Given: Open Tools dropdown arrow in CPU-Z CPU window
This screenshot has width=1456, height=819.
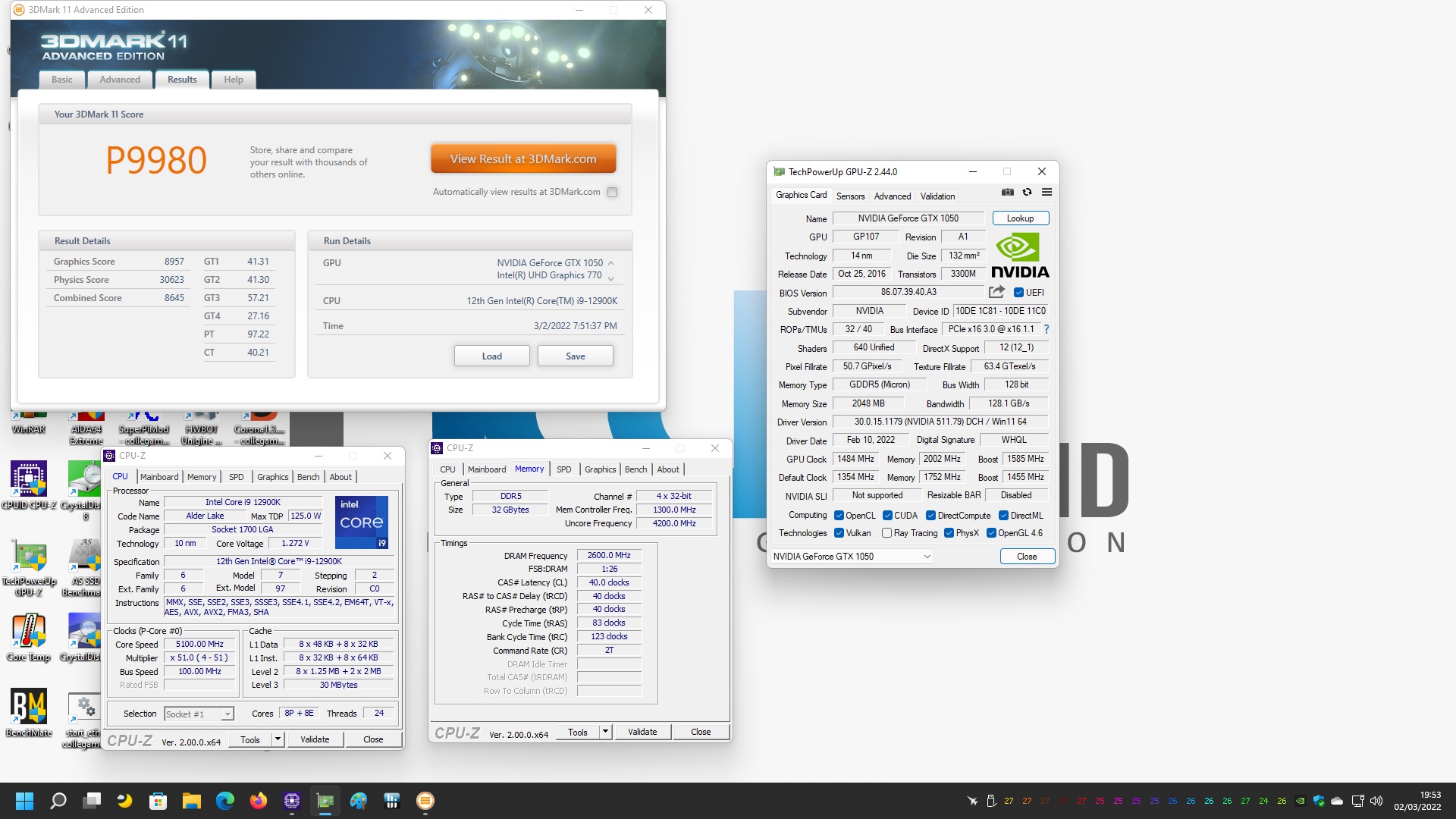Looking at the screenshot, I should pyautogui.click(x=278, y=739).
